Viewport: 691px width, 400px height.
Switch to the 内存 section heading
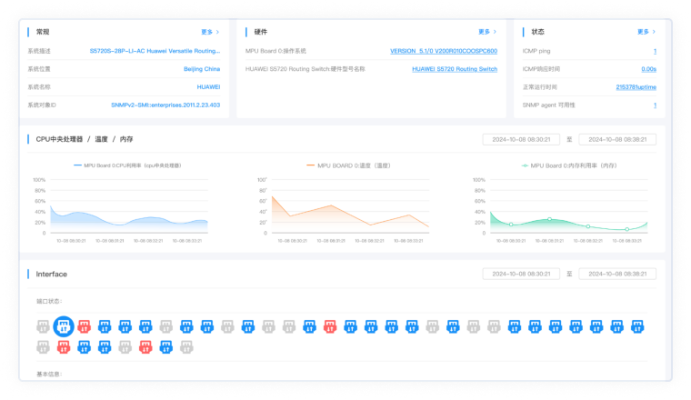tap(127, 139)
